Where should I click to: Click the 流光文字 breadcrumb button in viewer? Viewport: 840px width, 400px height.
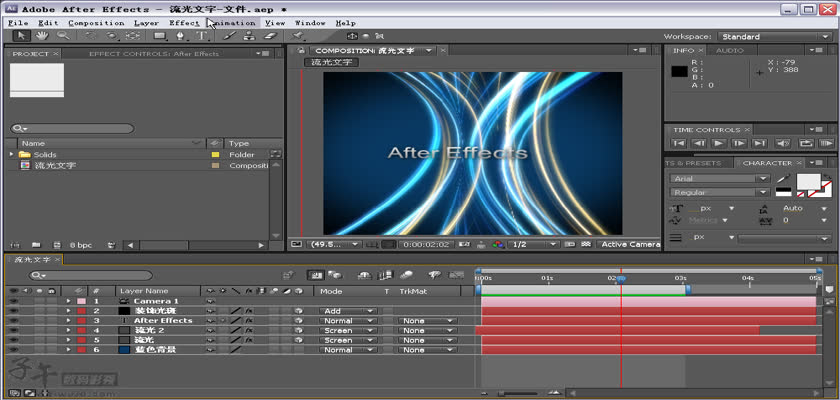coord(332,62)
